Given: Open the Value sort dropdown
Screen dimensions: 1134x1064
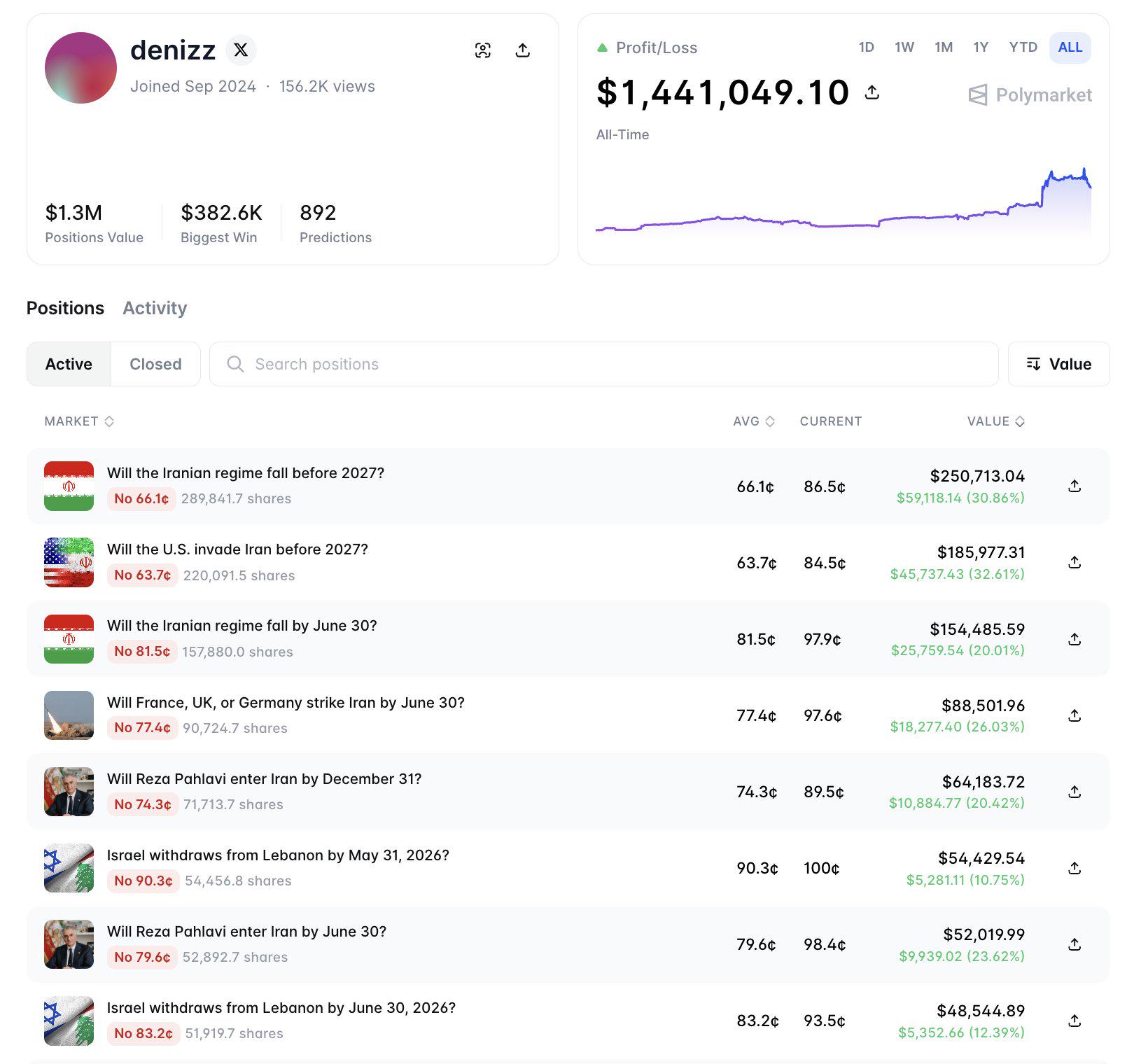Looking at the screenshot, I should click(x=1058, y=364).
